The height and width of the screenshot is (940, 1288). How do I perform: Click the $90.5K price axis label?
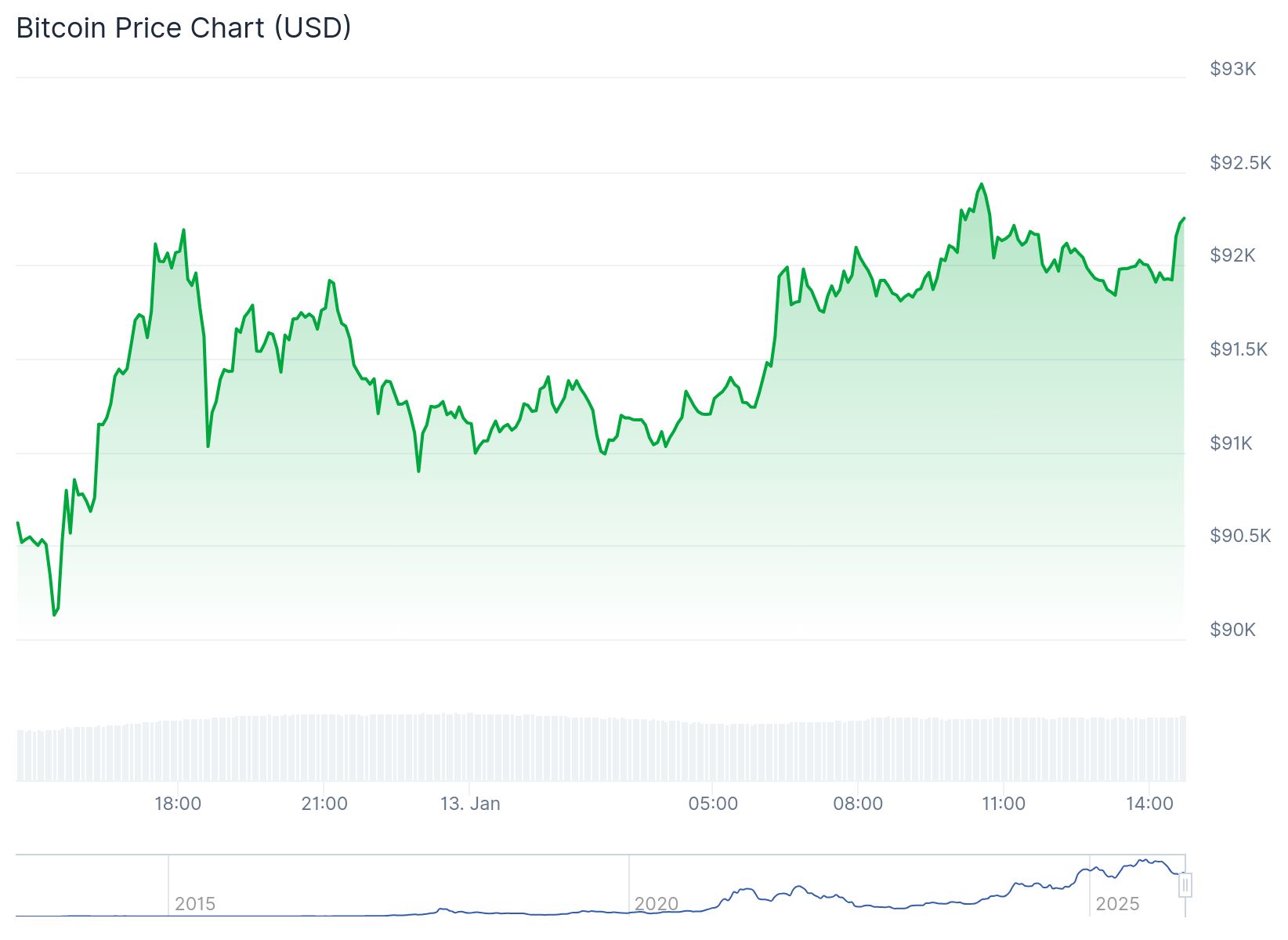(1240, 536)
